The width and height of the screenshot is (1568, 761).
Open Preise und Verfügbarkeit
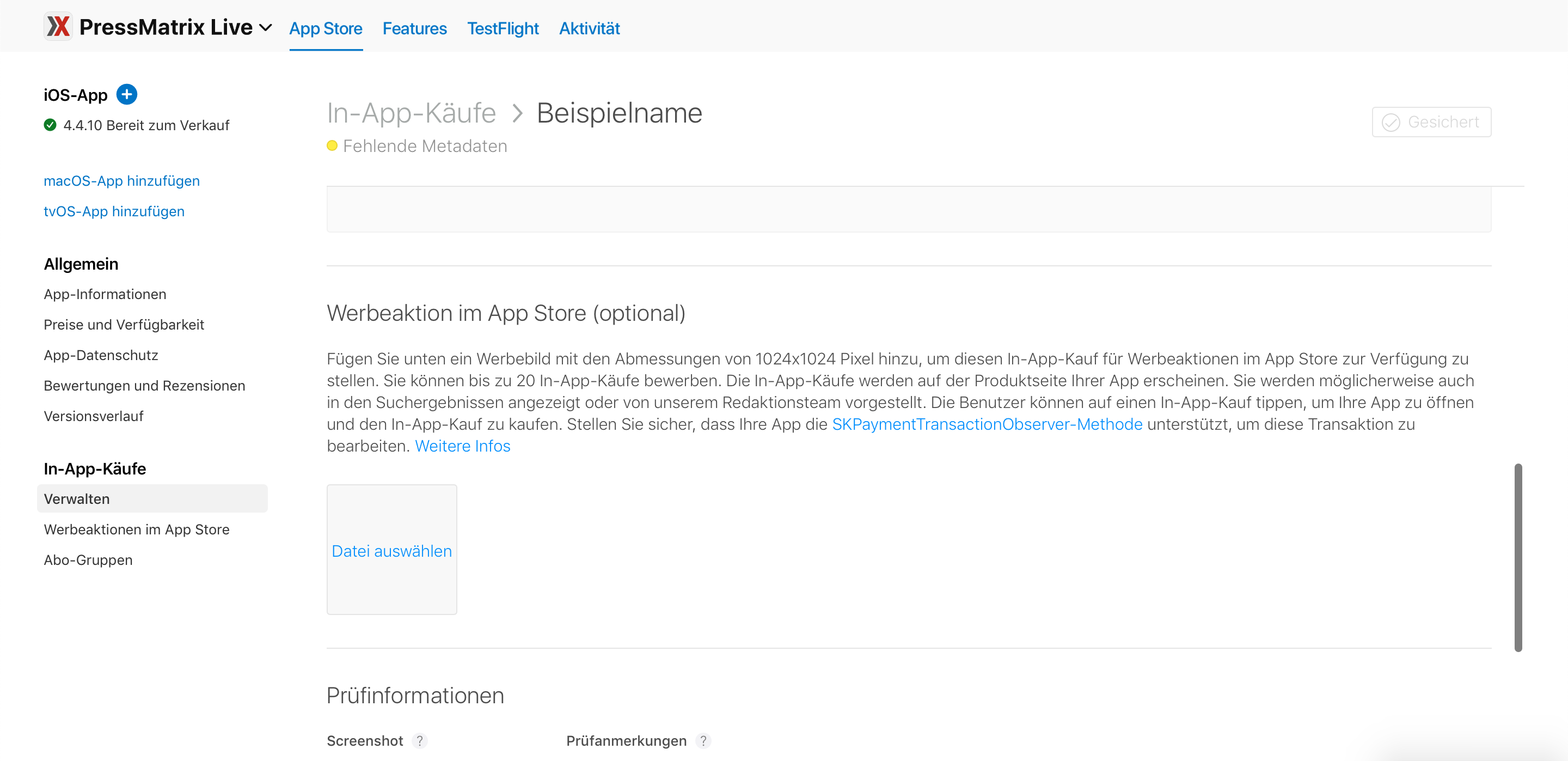point(124,325)
